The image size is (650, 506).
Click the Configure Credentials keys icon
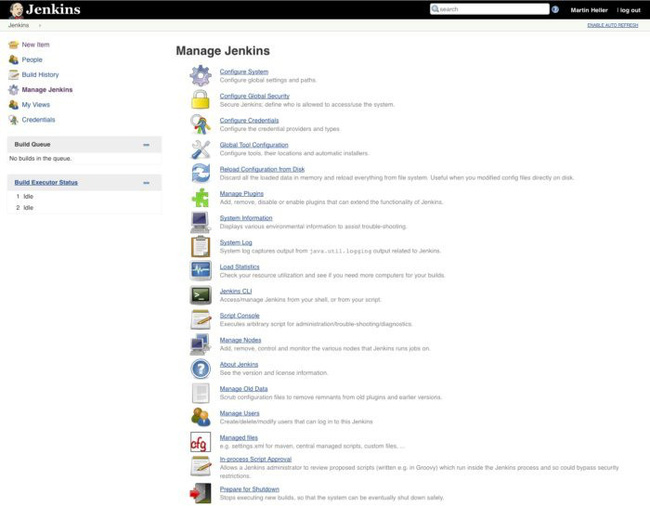(x=201, y=124)
